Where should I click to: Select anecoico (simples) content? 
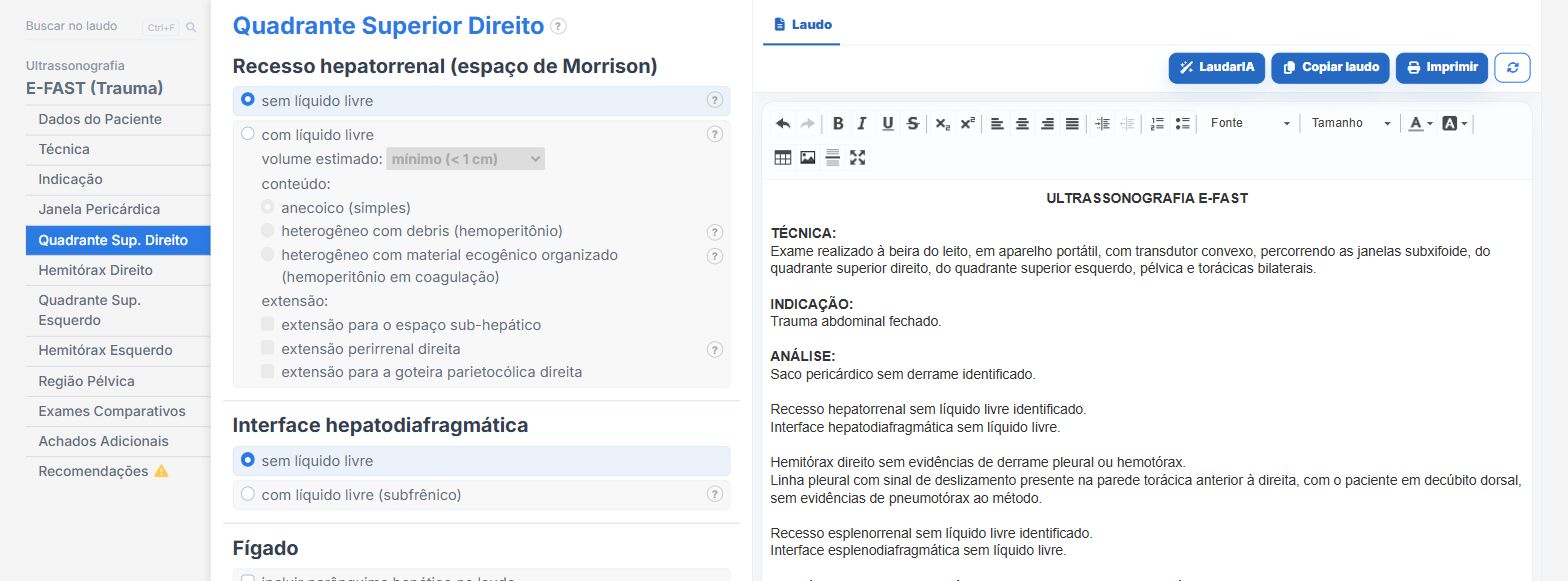click(x=268, y=208)
